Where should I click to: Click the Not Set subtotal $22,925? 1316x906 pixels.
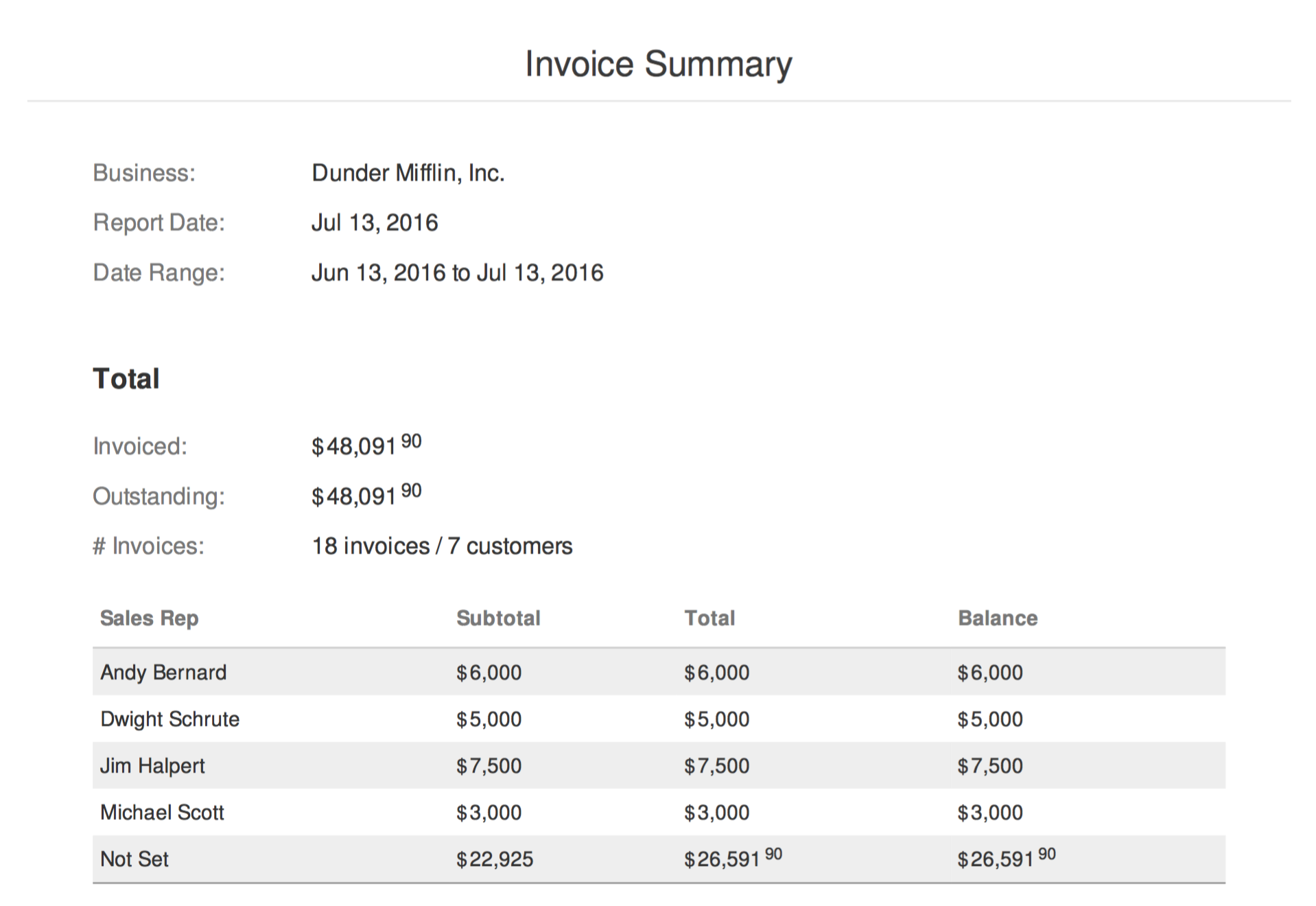[495, 859]
